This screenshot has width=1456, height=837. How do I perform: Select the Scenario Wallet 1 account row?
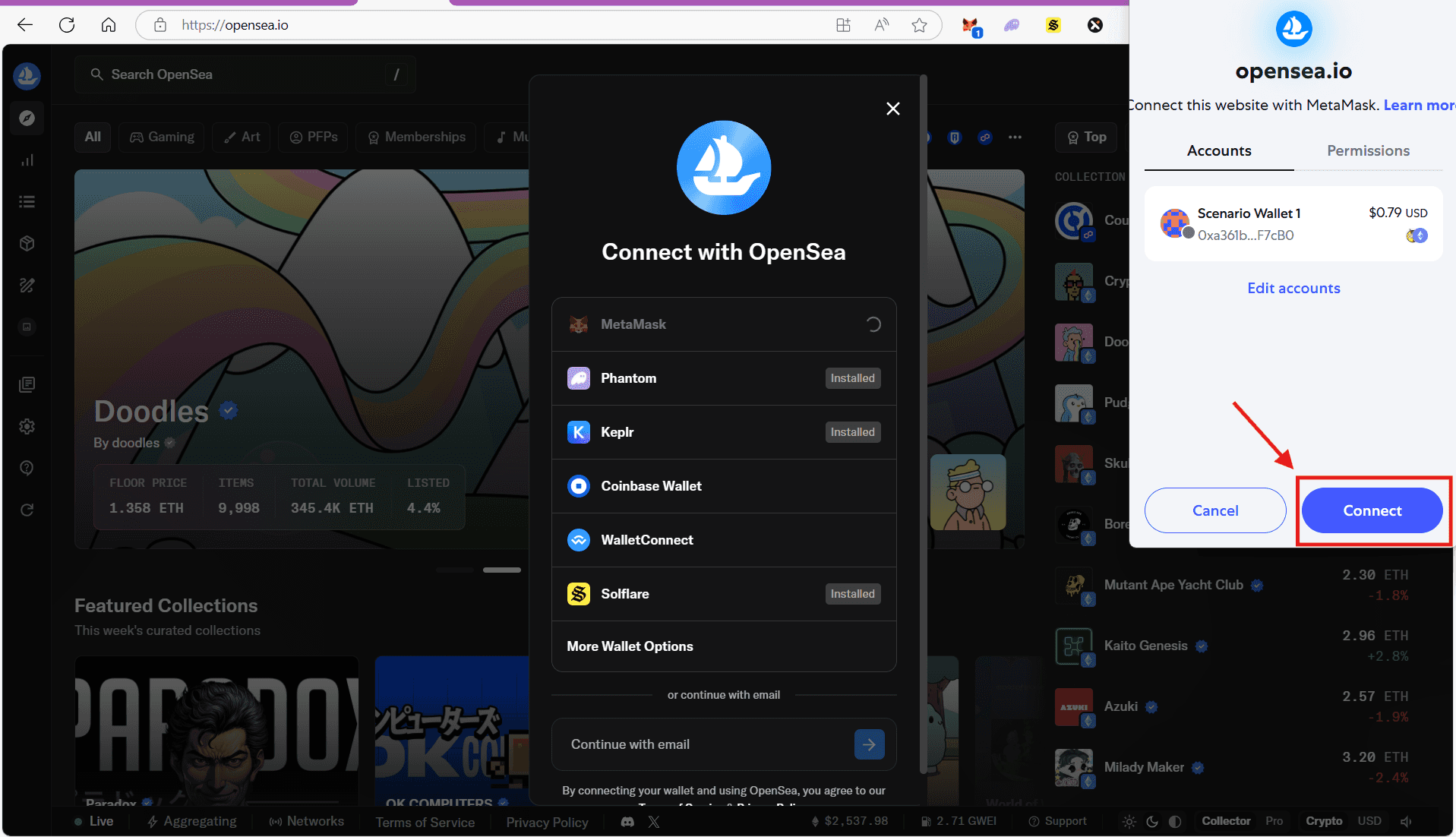tap(1293, 224)
